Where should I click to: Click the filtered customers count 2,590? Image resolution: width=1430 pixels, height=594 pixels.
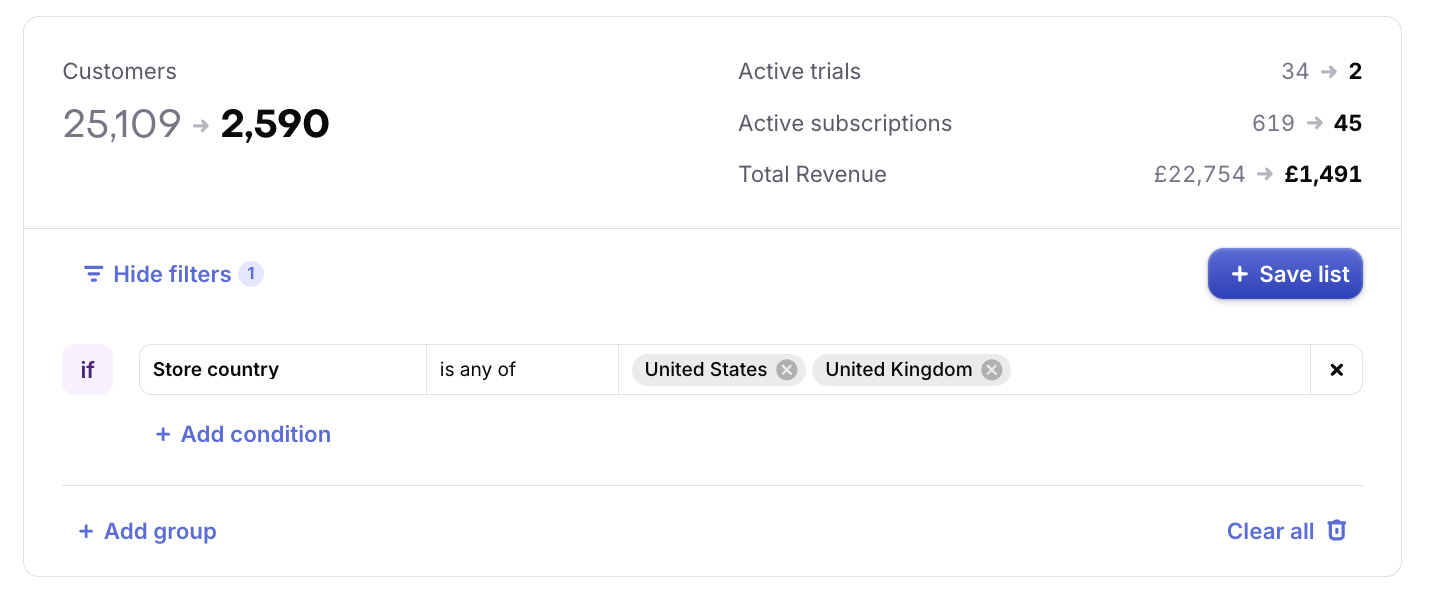275,124
